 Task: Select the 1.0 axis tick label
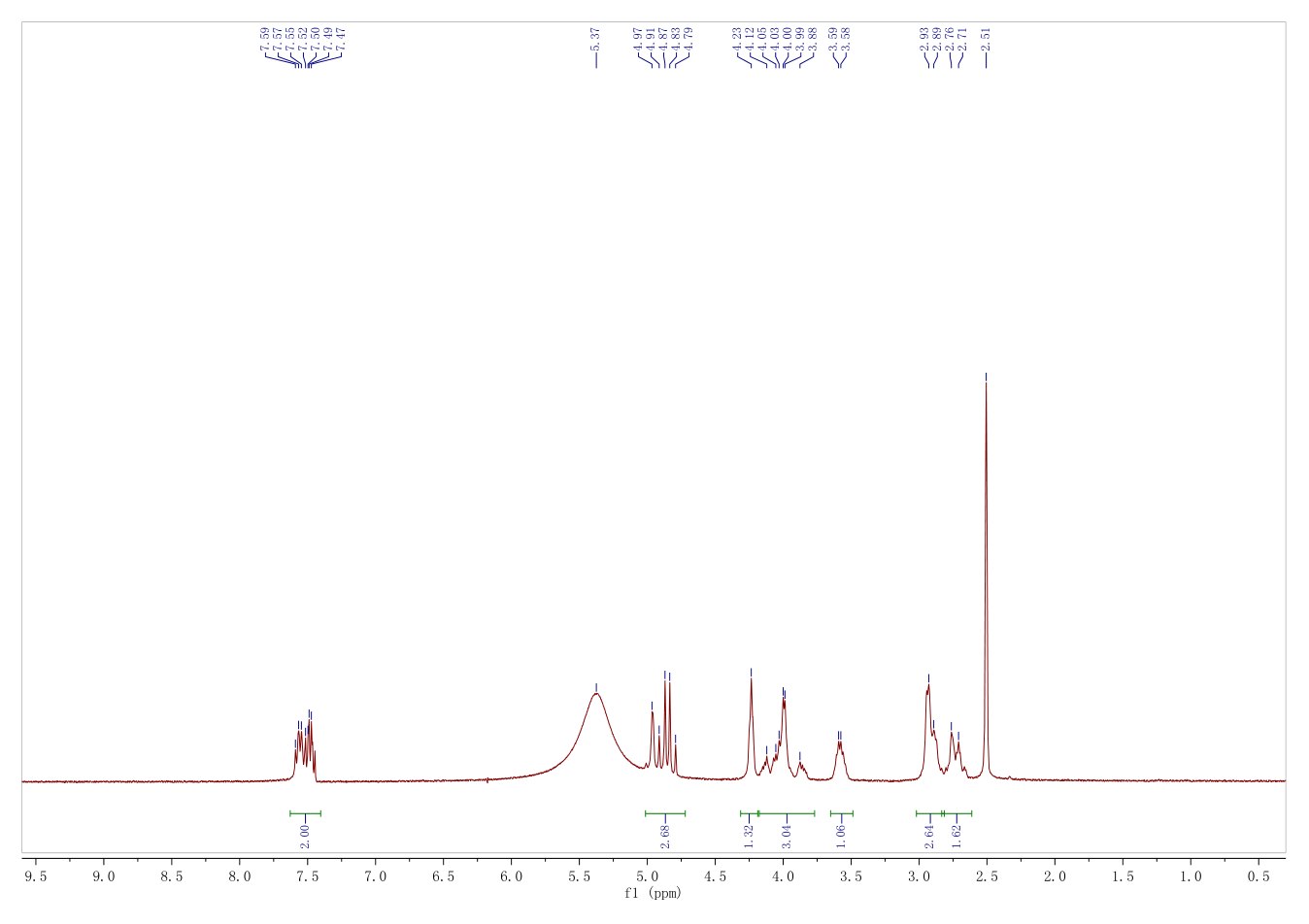[x=1192, y=875]
